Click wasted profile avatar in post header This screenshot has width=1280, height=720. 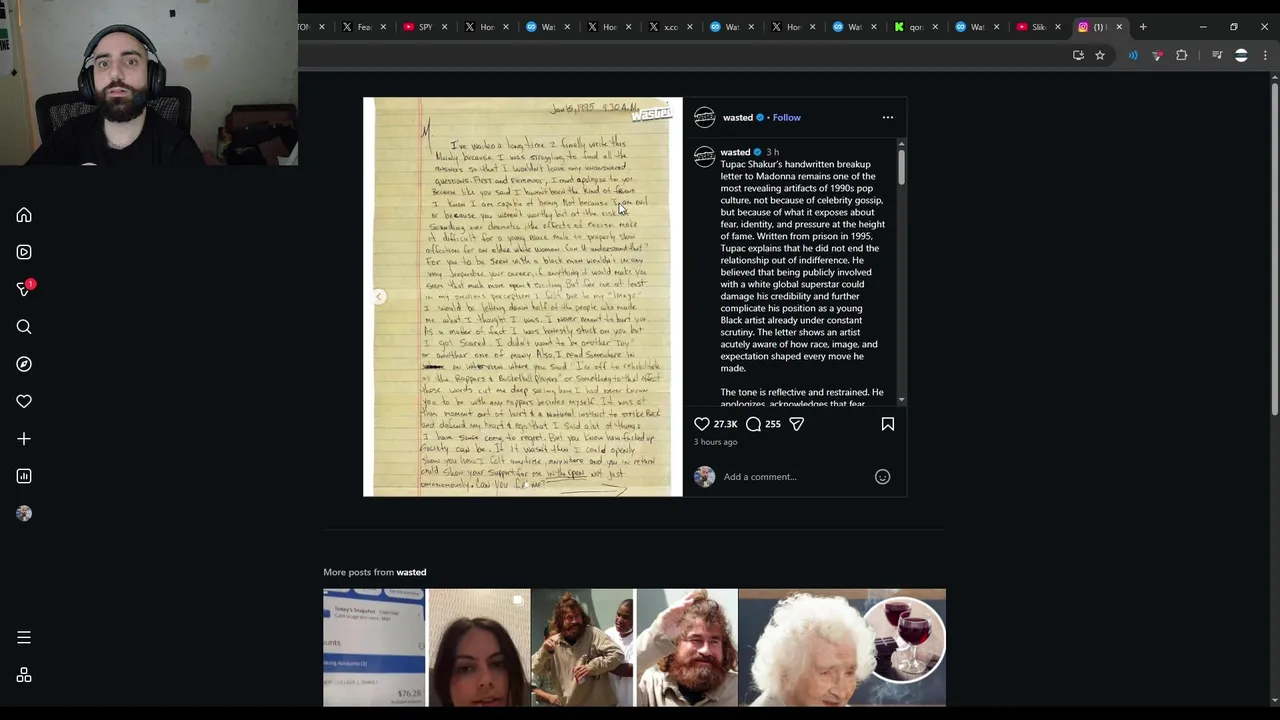(705, 117)
